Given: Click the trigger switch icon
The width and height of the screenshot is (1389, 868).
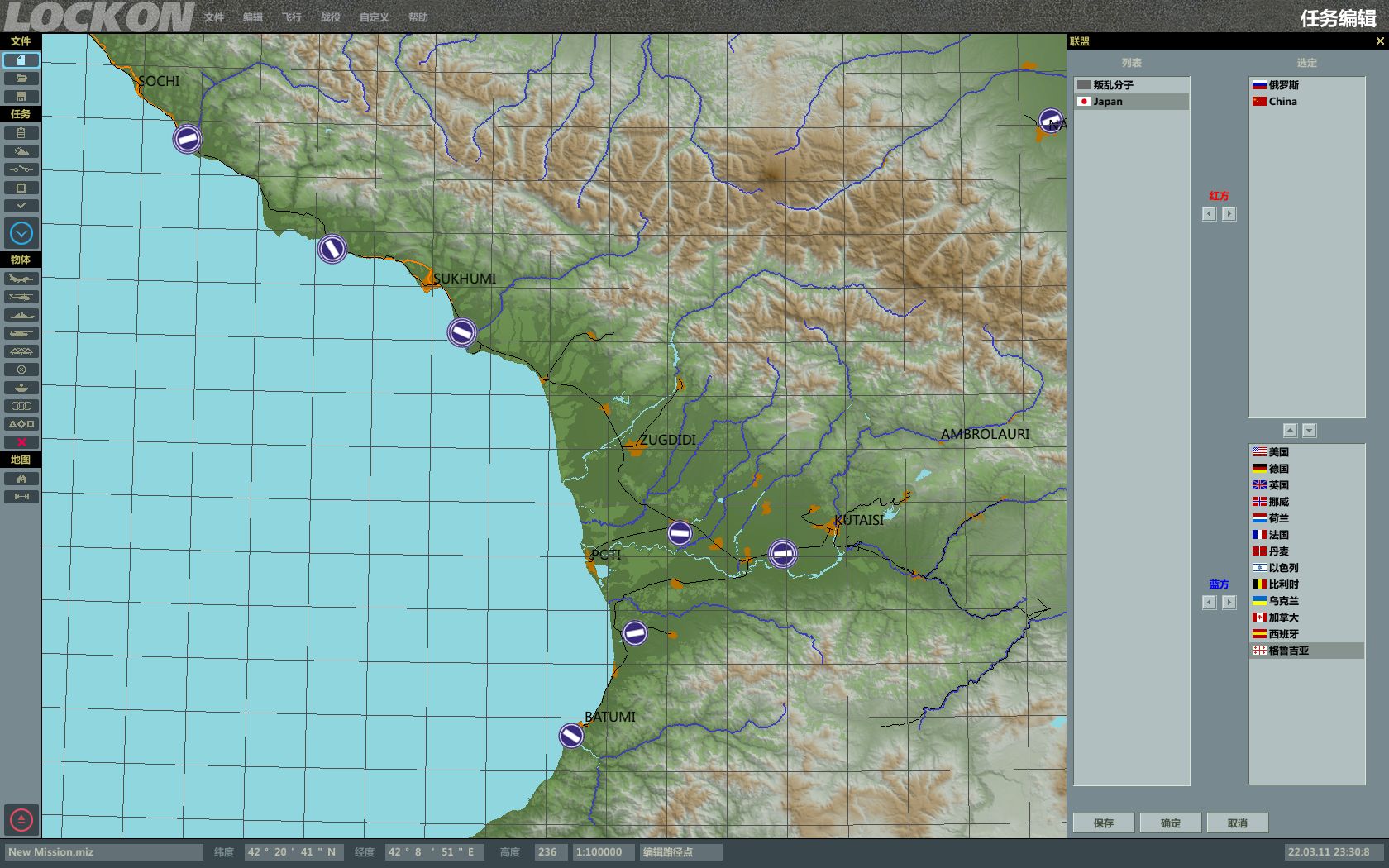Looking at the screenshot, I should (21, 169).
